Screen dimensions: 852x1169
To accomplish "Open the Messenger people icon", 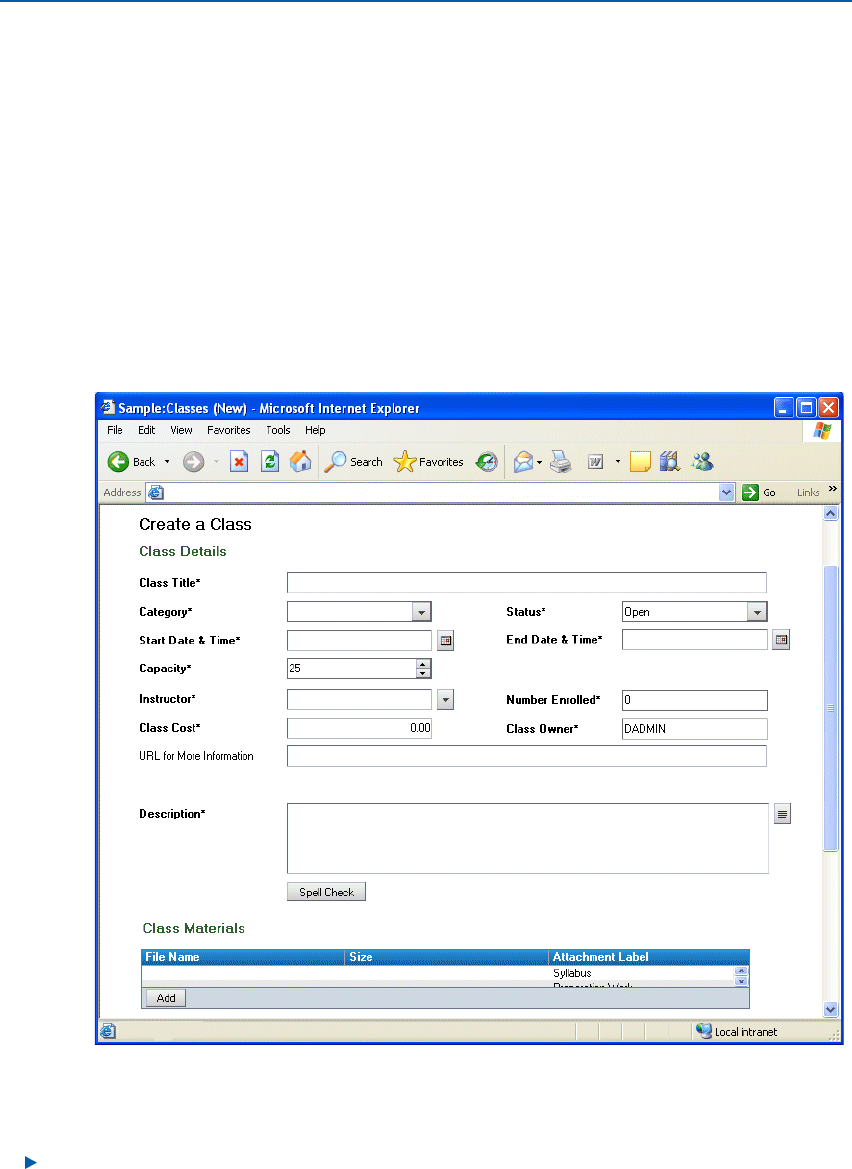I will tap(702, 462).
